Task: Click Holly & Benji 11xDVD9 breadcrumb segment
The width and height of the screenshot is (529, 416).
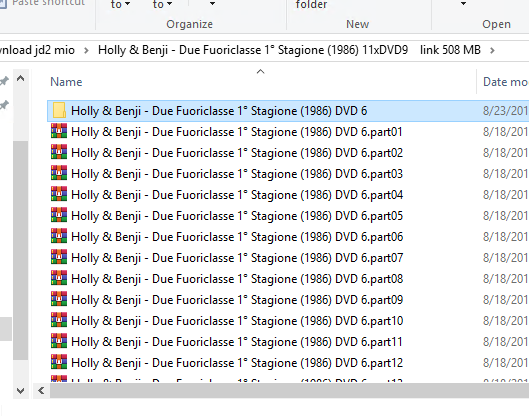Action: click(289, 50)
